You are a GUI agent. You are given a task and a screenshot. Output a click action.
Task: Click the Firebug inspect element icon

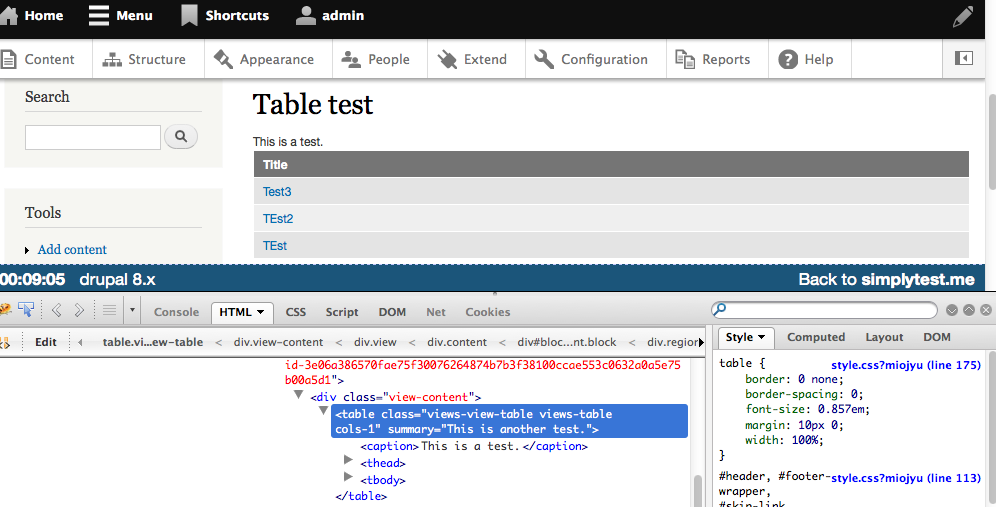tap(27, 310)
